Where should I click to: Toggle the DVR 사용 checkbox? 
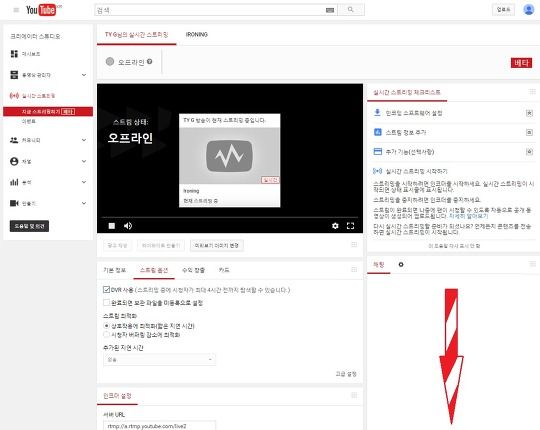coord(106,290)
